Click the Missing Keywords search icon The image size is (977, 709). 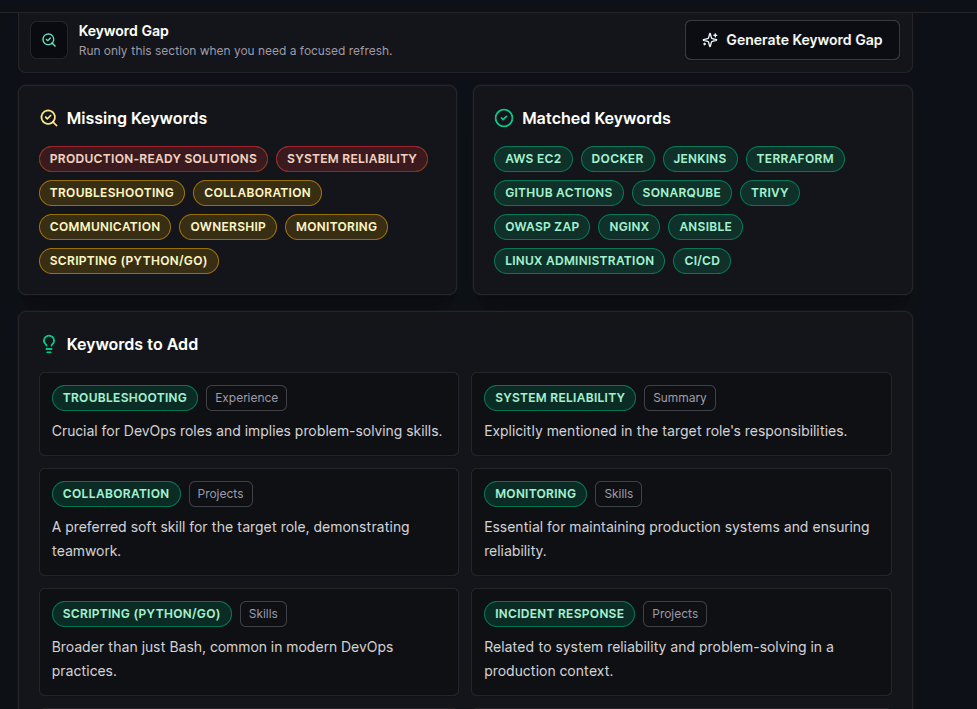coord(49,118)
